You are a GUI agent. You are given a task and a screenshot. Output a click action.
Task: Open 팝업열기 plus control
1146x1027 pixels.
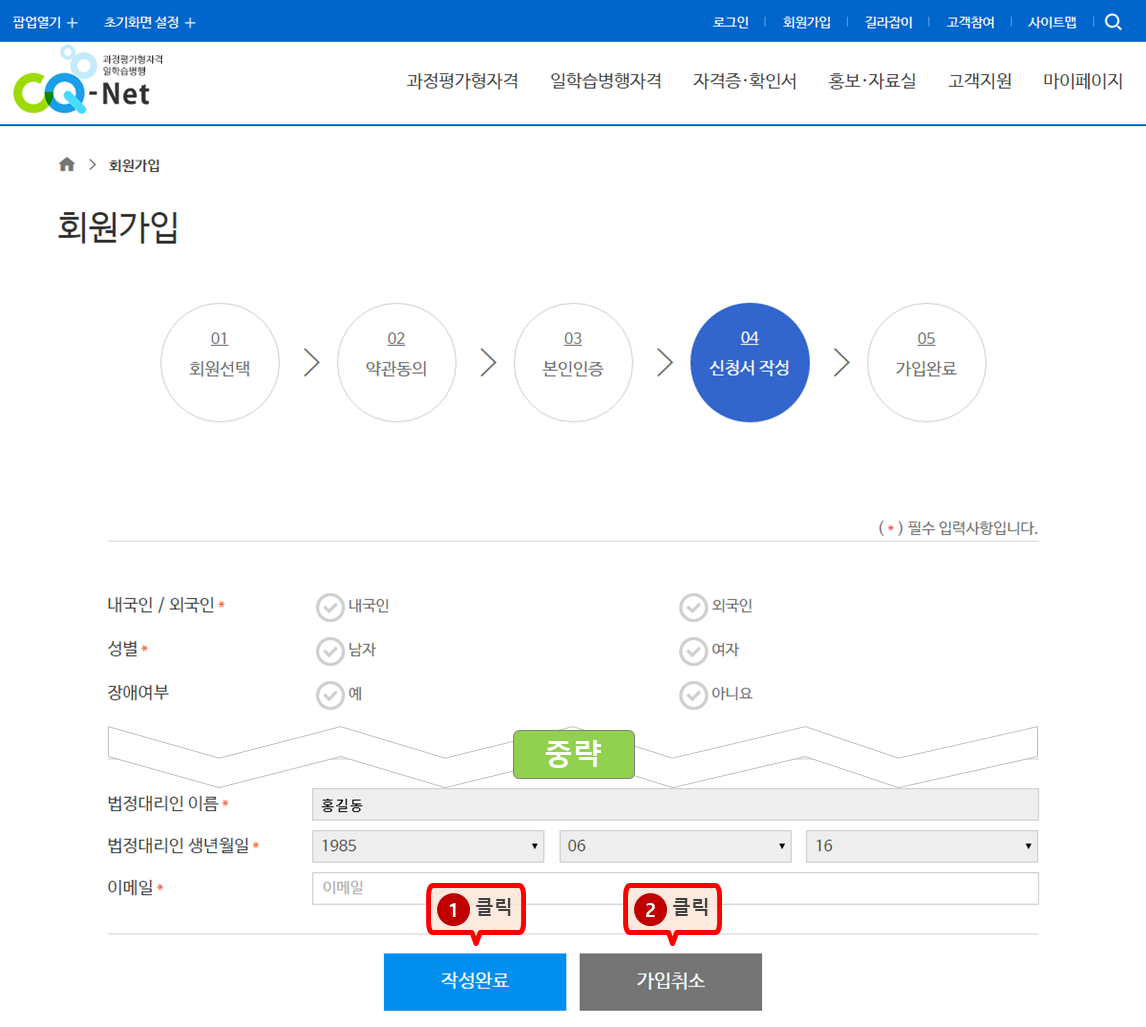point(45,22)
